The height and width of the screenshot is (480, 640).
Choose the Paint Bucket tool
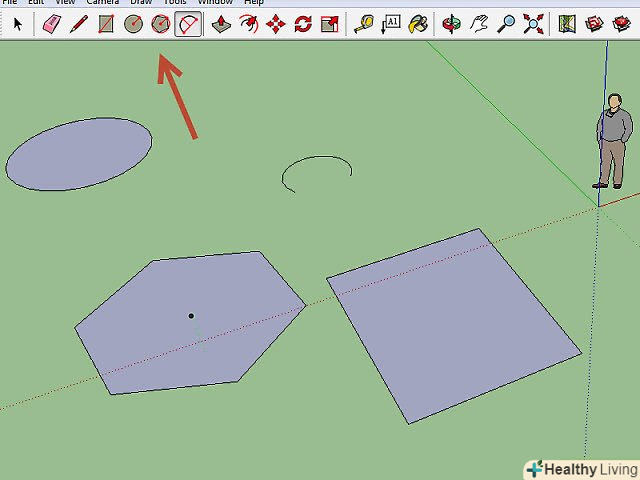(x=418, y=24)
